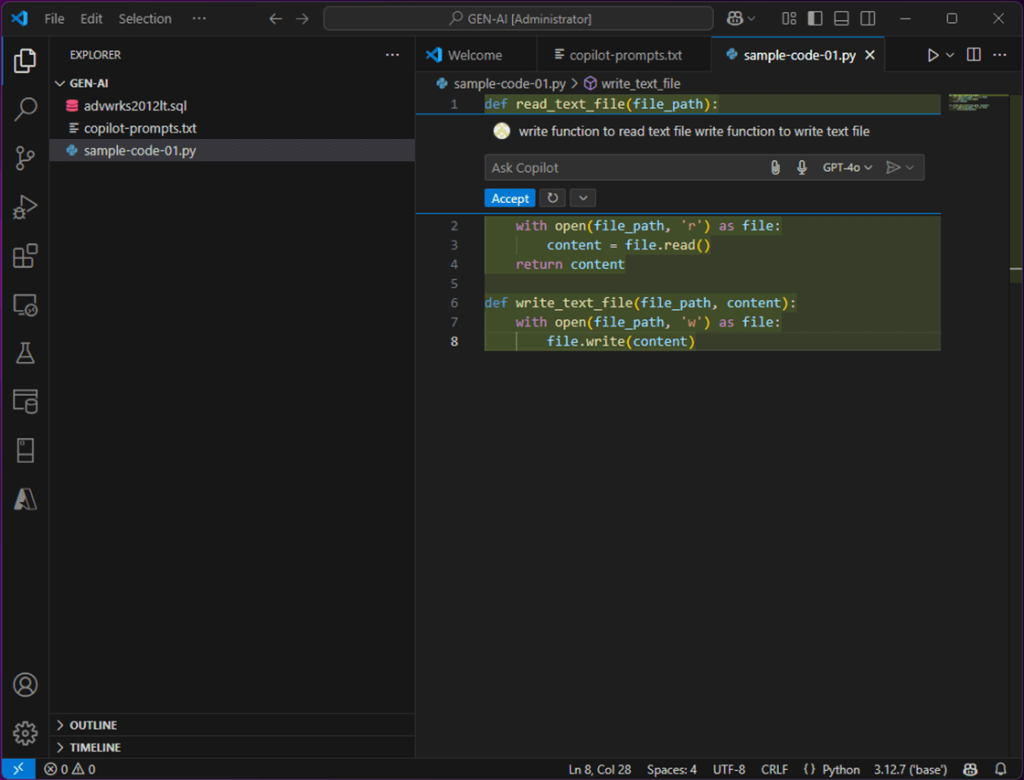The image size is (1024, 780).
Task: Open the Testing view flask icon
Action: pos(25,353)
